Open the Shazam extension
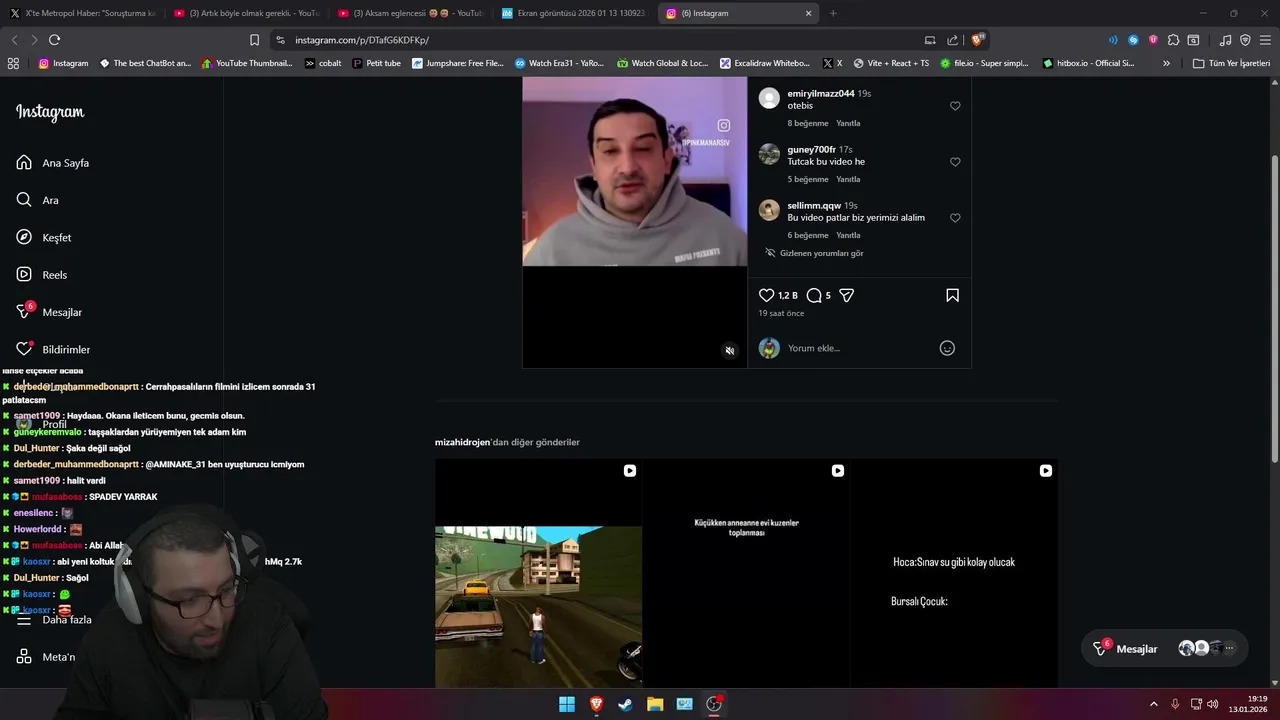Image resolution: width=1280 pixels, height=720 pixels. tap(1133, 40)
